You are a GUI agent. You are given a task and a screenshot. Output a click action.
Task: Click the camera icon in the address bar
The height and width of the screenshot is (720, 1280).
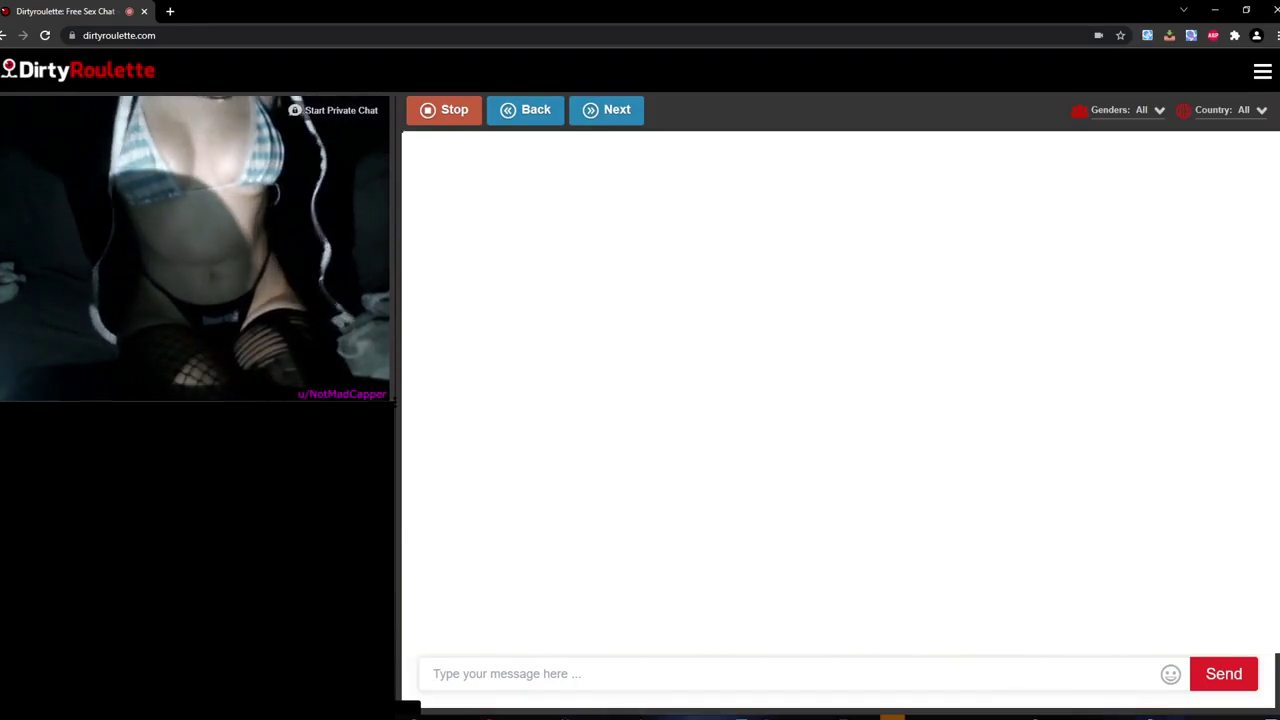[x=1098, y=35]
